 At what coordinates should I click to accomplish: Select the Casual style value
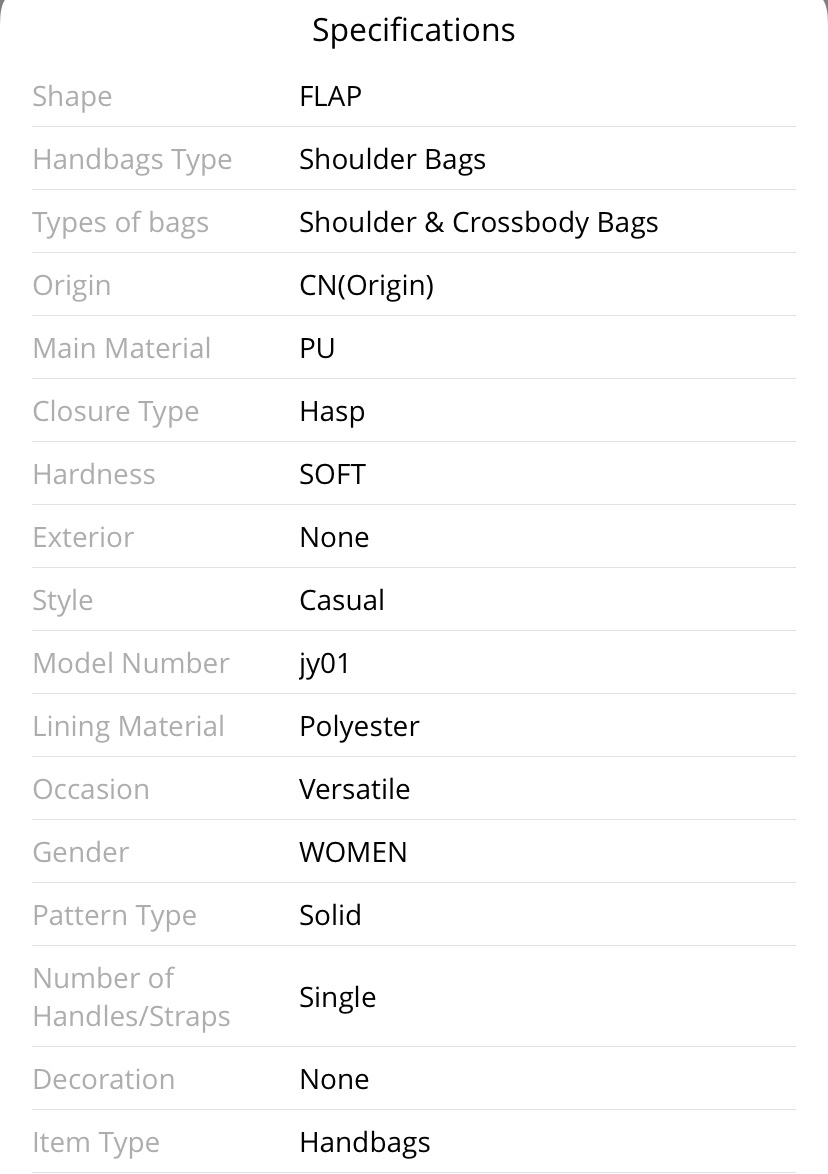click(x=341, y=600)
